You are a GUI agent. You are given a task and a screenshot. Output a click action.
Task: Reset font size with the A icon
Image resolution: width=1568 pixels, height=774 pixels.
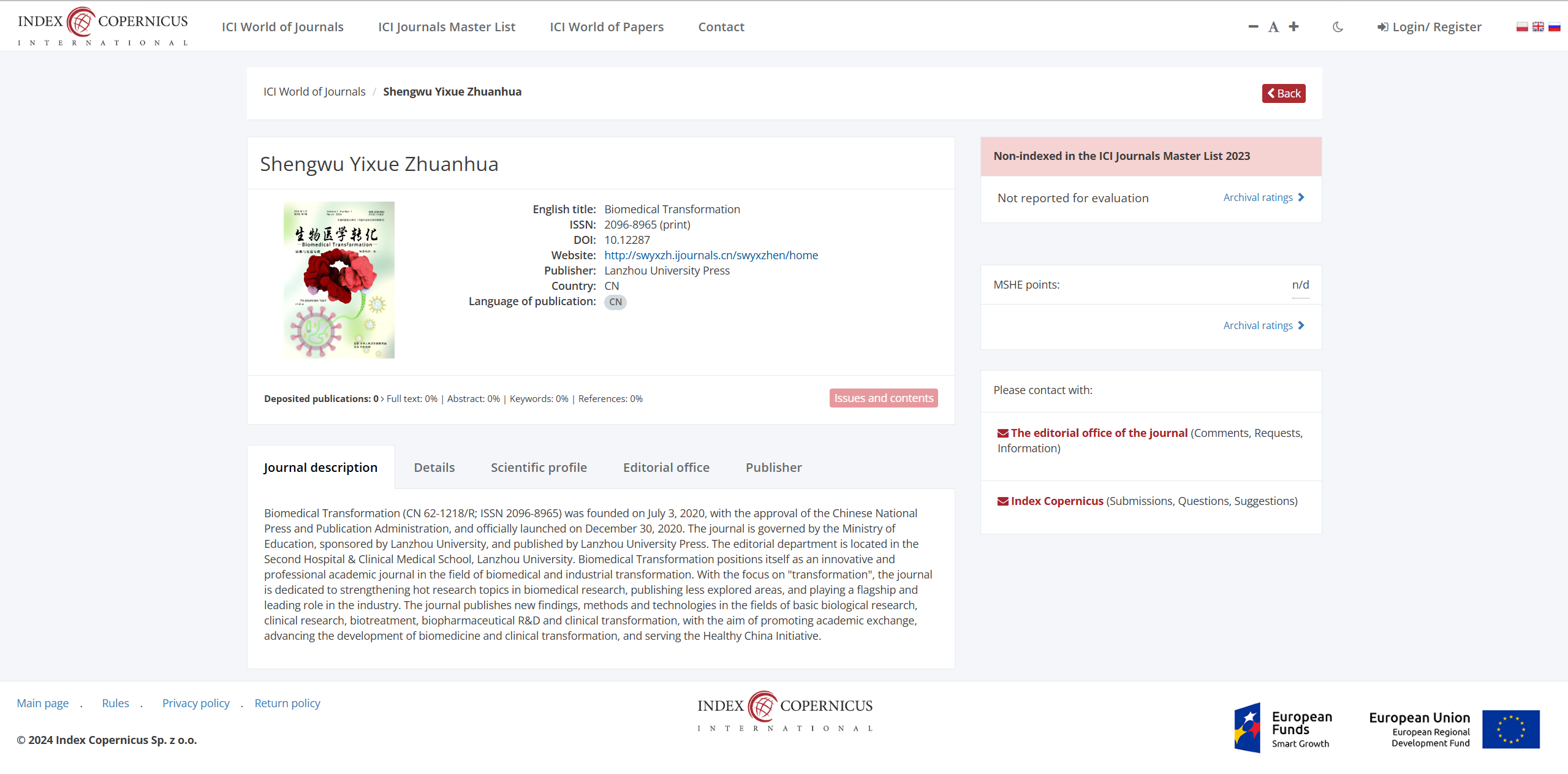(1273, 27)
